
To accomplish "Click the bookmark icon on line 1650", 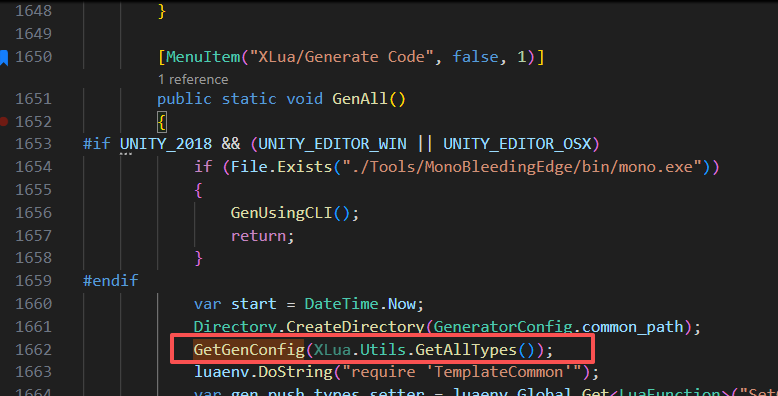I will point(4,58).
